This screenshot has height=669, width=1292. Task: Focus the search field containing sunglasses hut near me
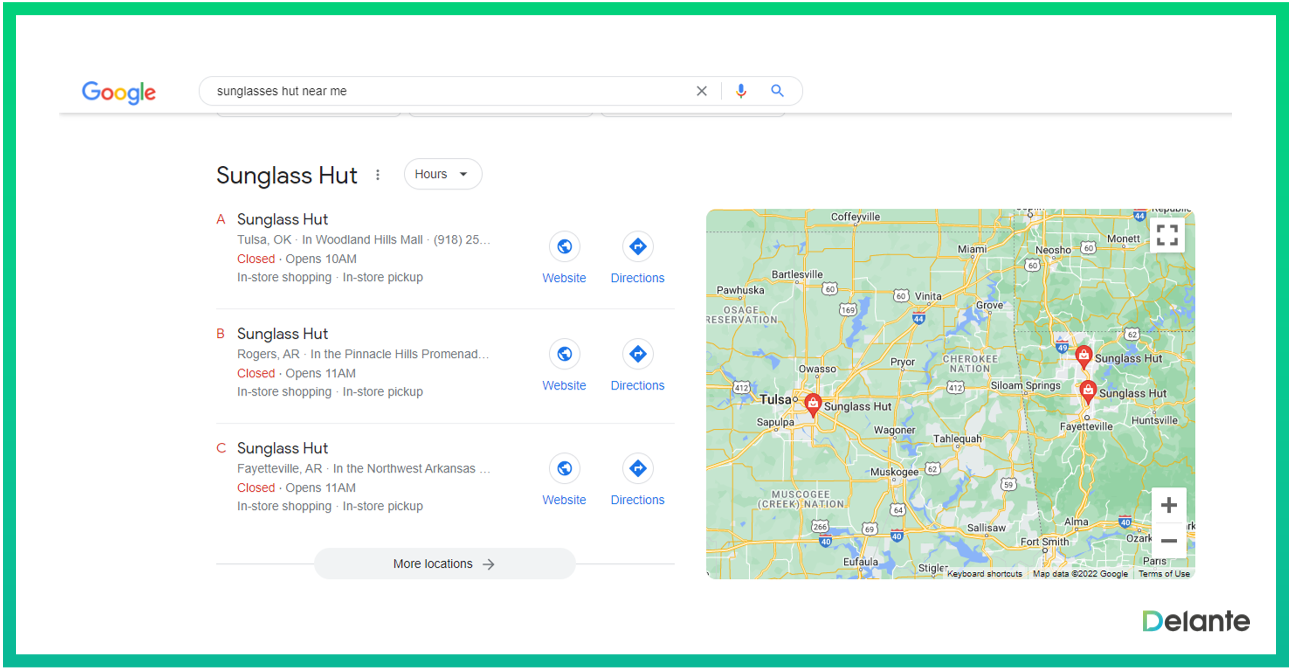[450, 91]
